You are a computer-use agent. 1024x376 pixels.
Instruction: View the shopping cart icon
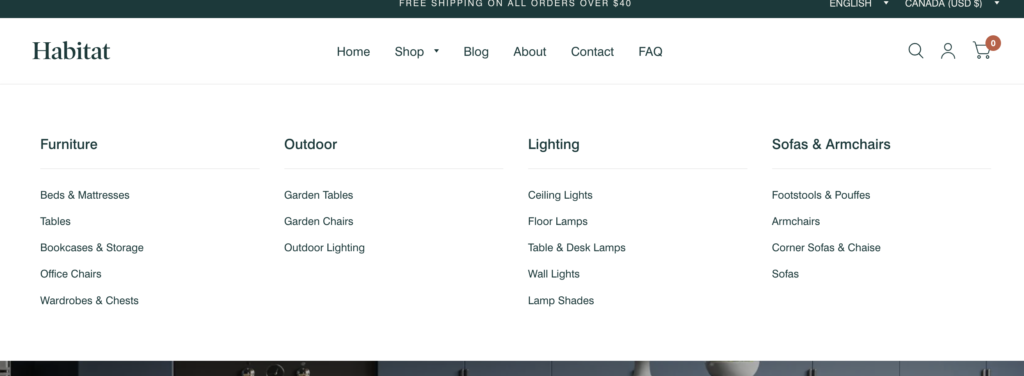(x=984, y=50)
